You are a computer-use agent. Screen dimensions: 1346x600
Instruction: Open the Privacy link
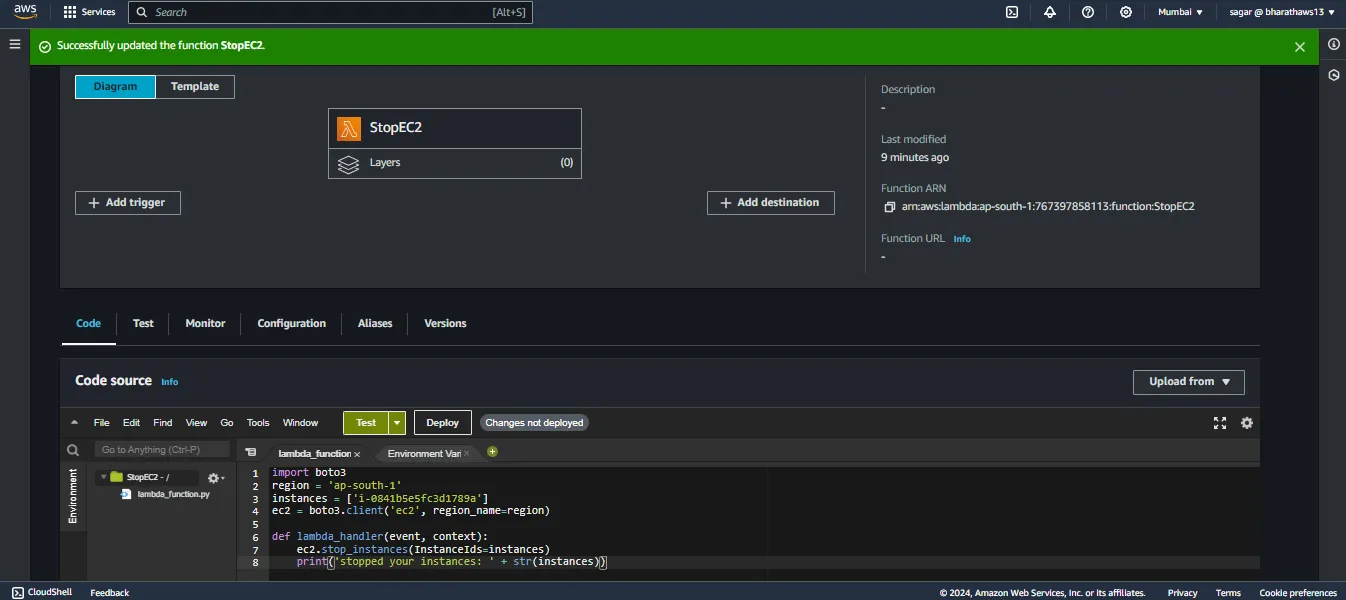click(1182, 593)
